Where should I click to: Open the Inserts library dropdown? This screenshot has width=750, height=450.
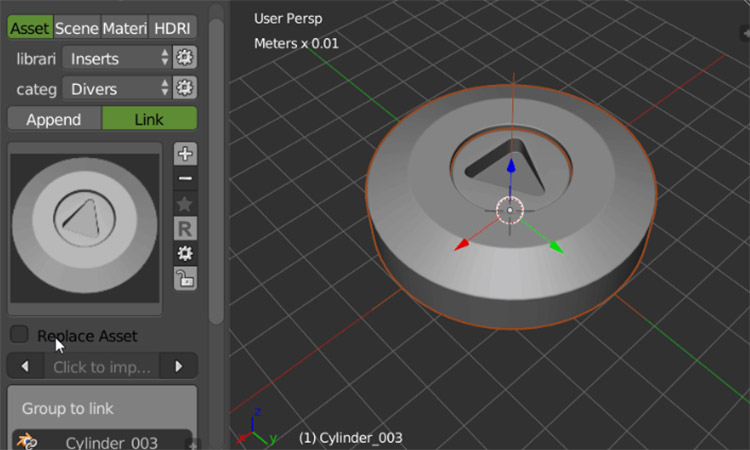pyautogui.click(x=116, y=58)
